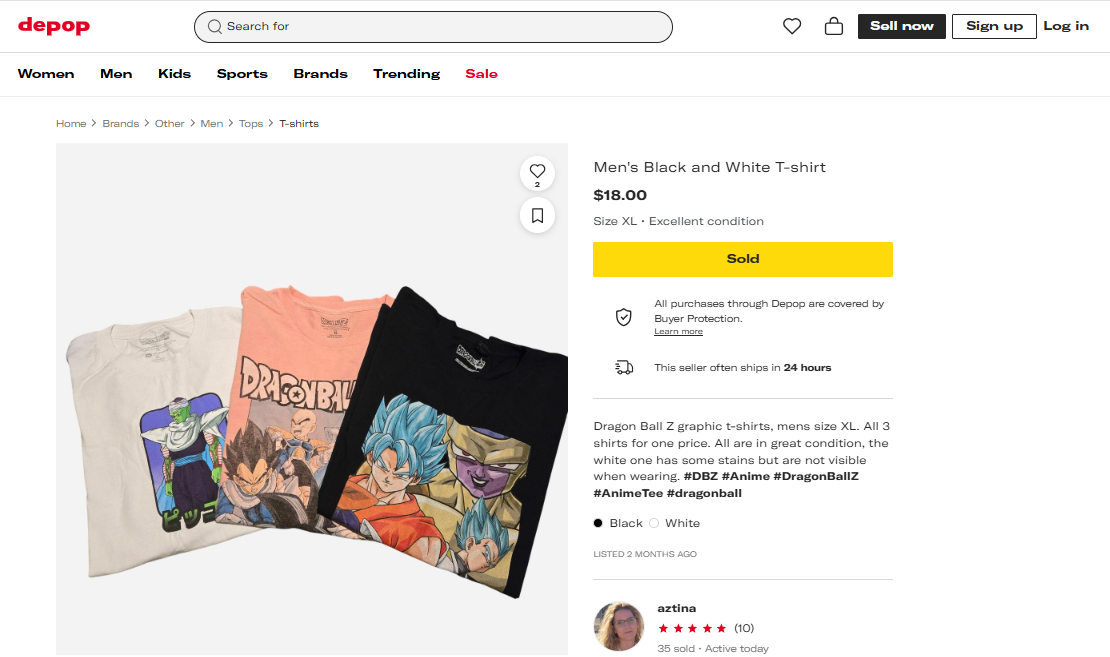
Task: Click the Sell now button
Action: (x=901, y=26)
